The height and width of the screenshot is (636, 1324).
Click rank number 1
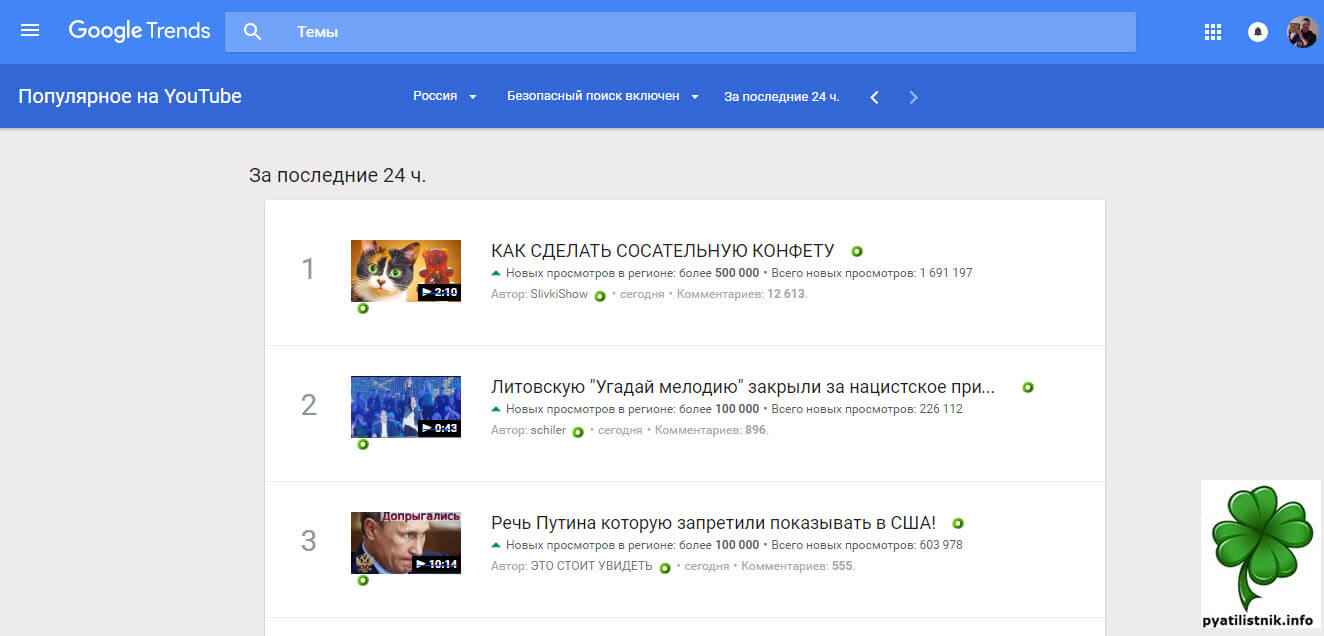308,270
